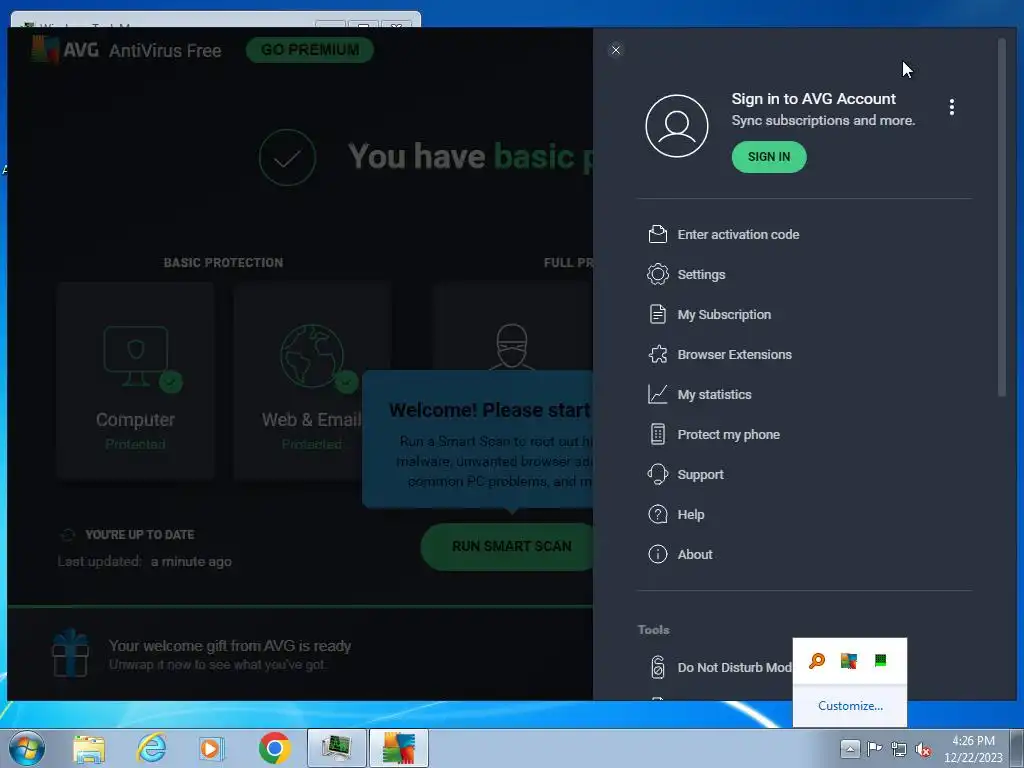Click Customize... link in tray popup
Screen dimensions: 1024x768
850,706
